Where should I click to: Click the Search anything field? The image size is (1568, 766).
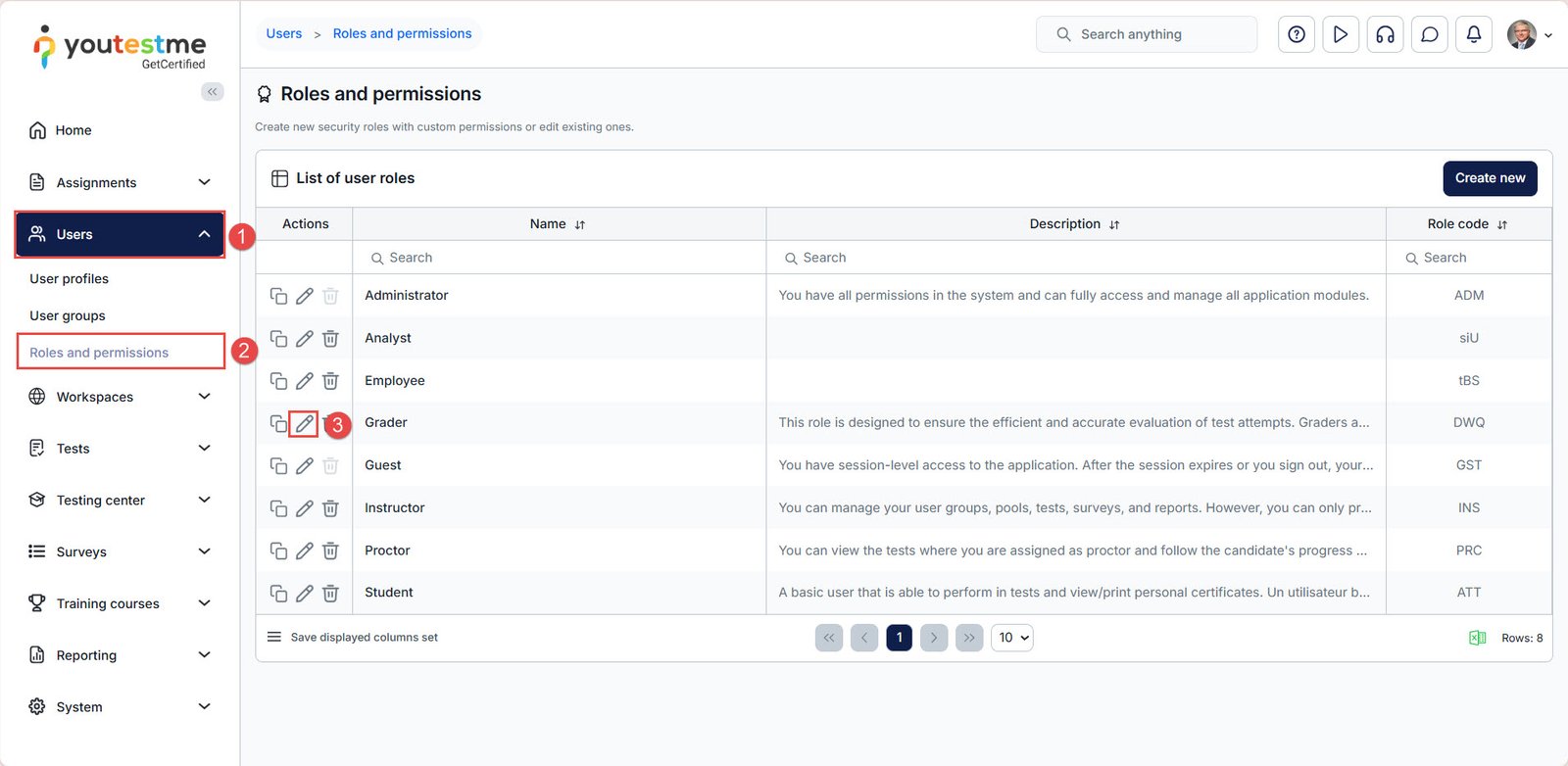[1147, 34]
